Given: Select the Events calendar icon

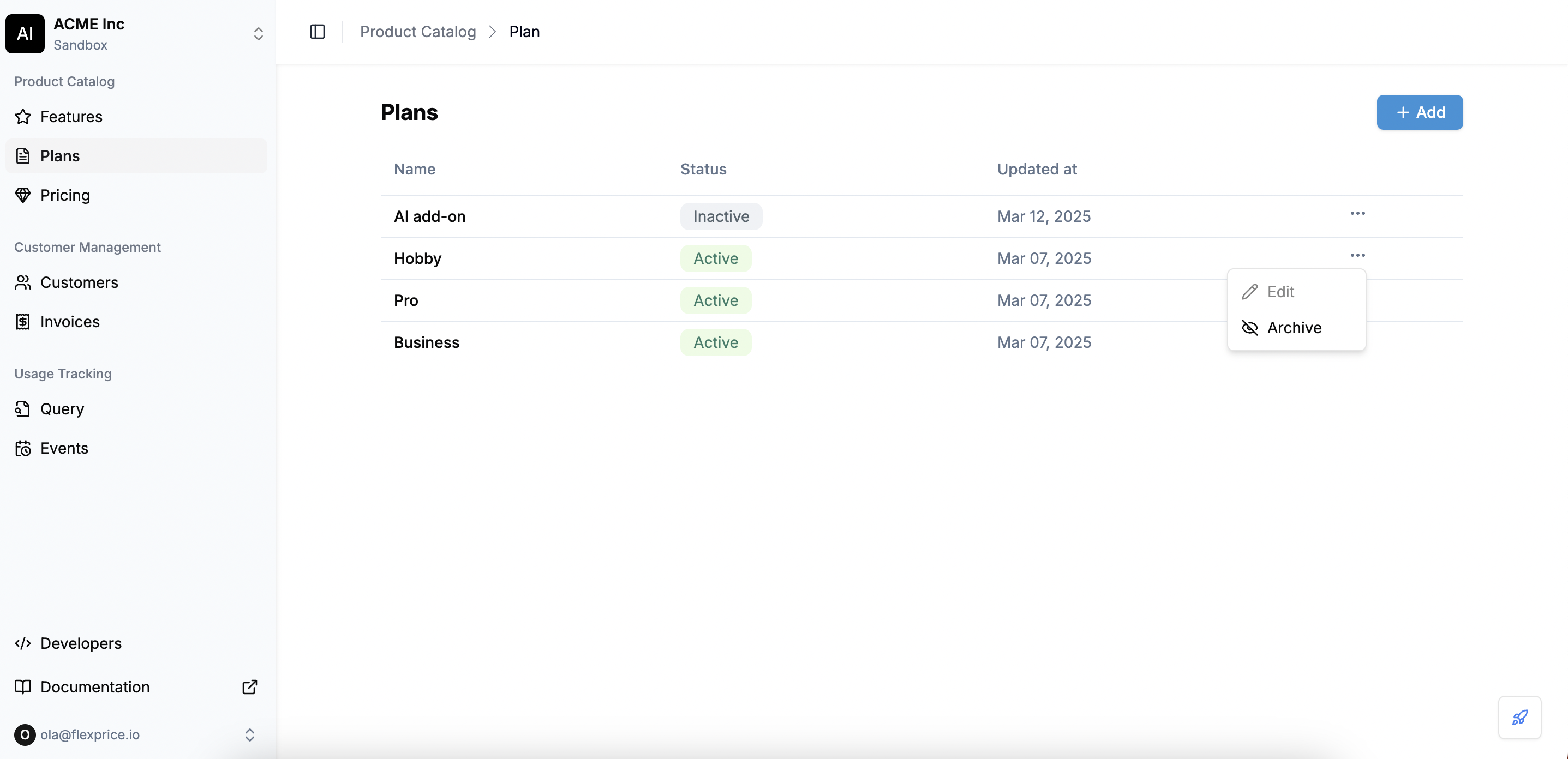Looking at the screenshot, I should pyautogui.click(x=22, y=448).
